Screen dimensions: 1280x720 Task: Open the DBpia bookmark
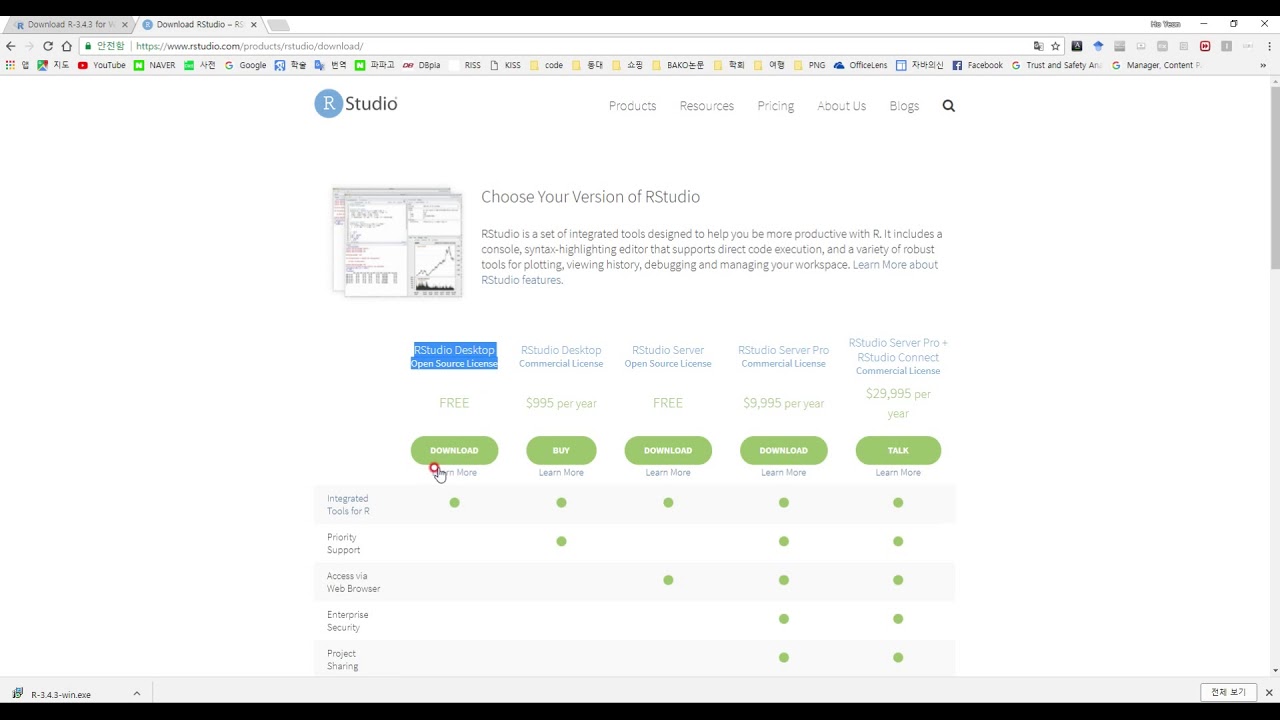click(x=421, y=65)
